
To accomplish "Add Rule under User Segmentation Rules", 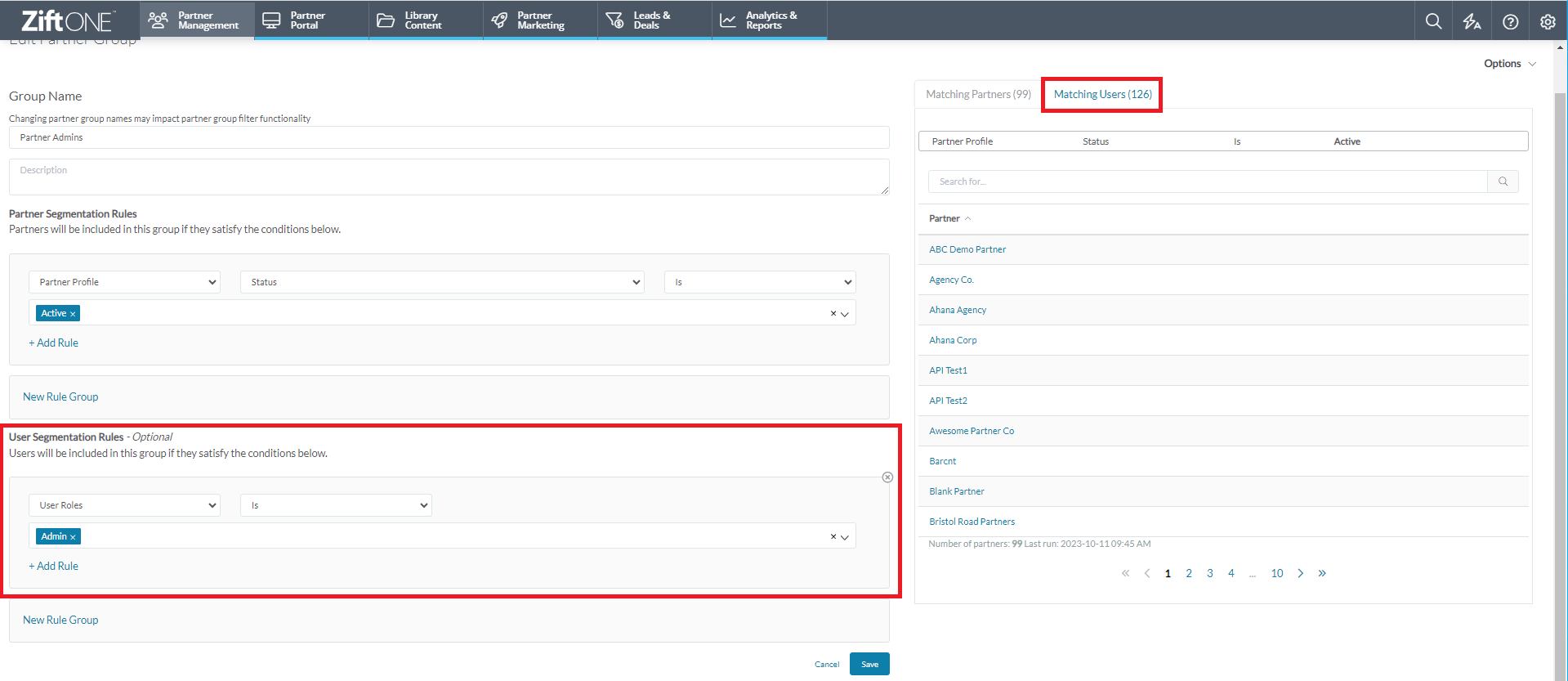I will (54, 566).
